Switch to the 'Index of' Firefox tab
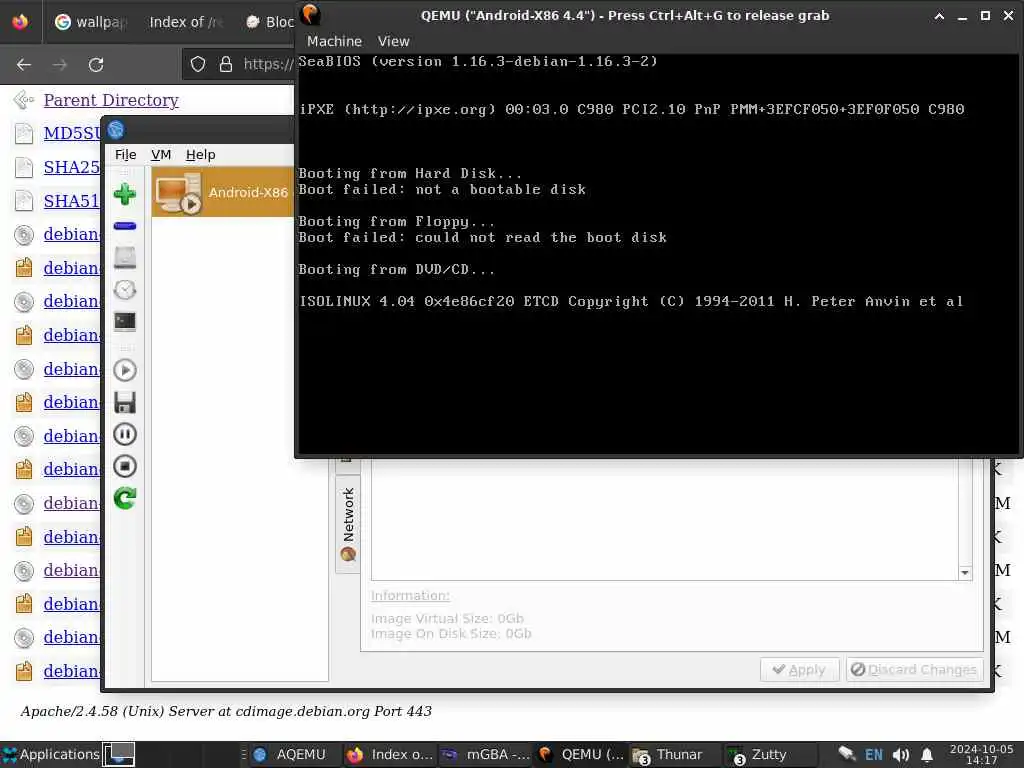1024x768 pixels. pos(186,22)
